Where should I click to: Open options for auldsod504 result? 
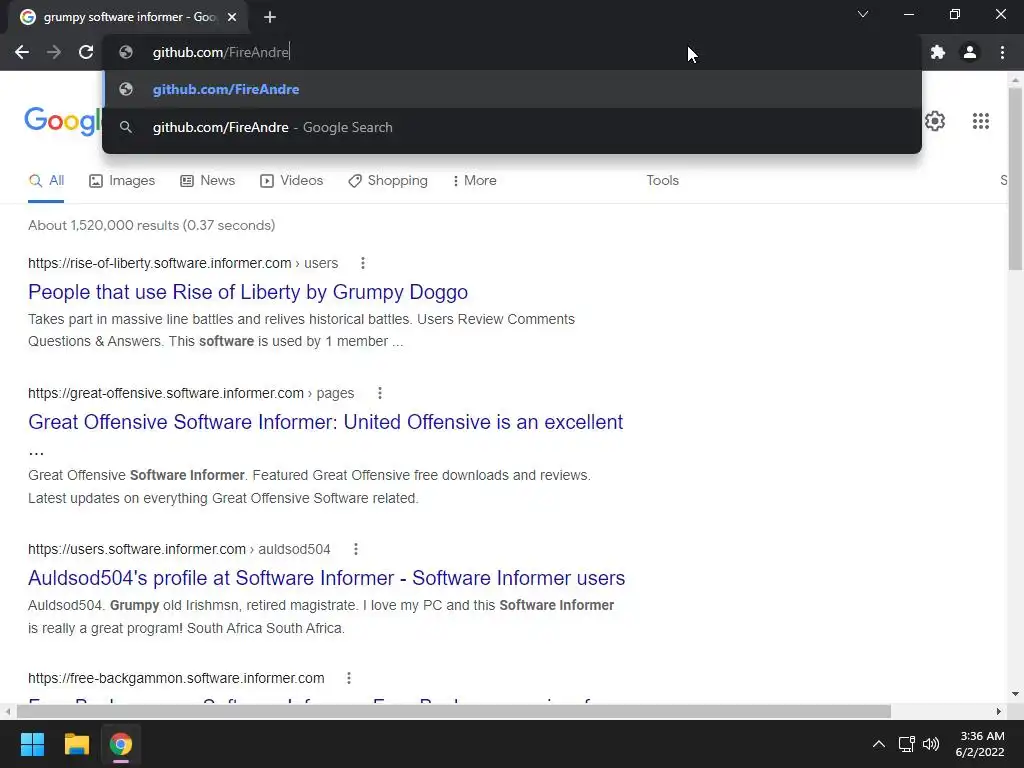[355, 549]
